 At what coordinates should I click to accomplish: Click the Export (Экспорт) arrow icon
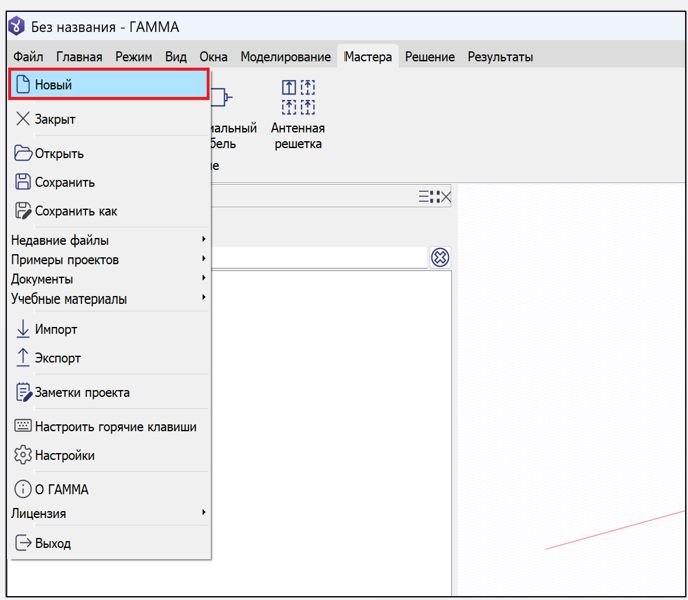pyautogui.click(x=23, y=358)
